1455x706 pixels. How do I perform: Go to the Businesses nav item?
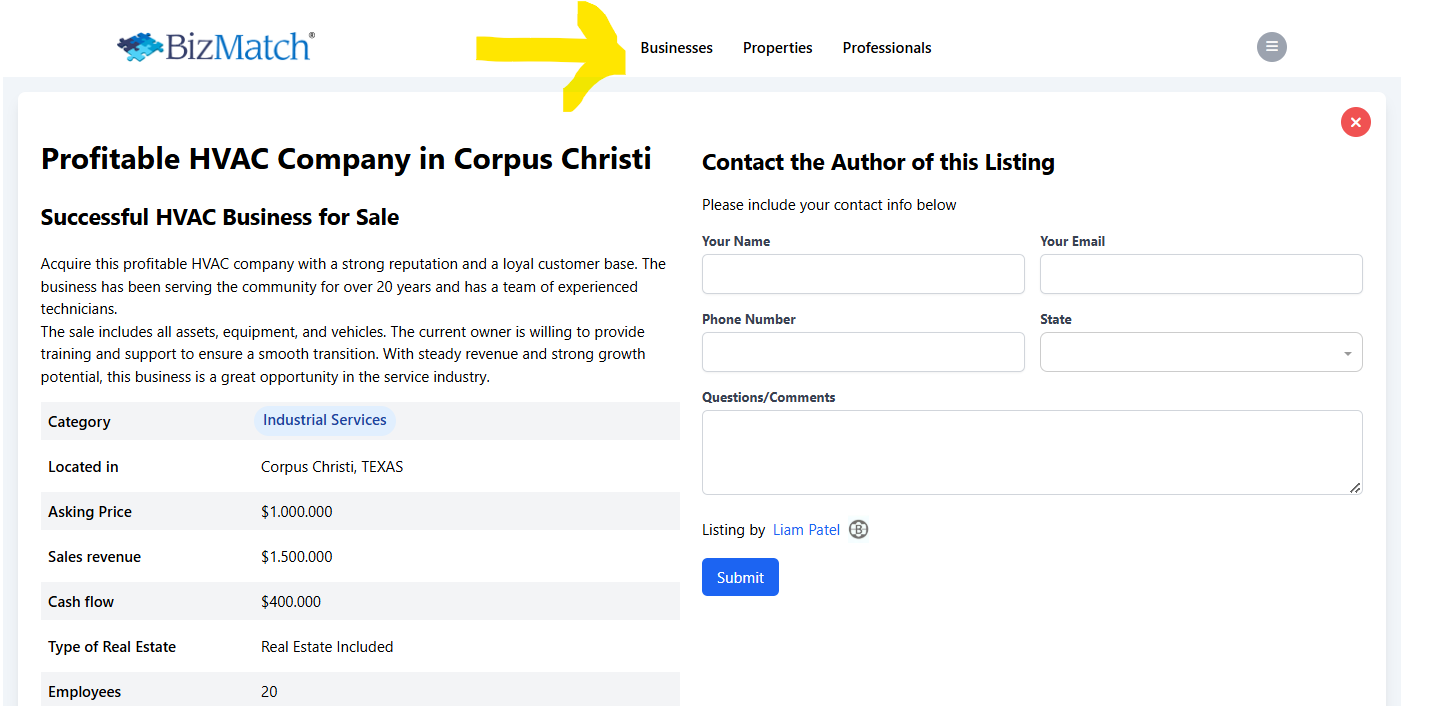(676, 48)
